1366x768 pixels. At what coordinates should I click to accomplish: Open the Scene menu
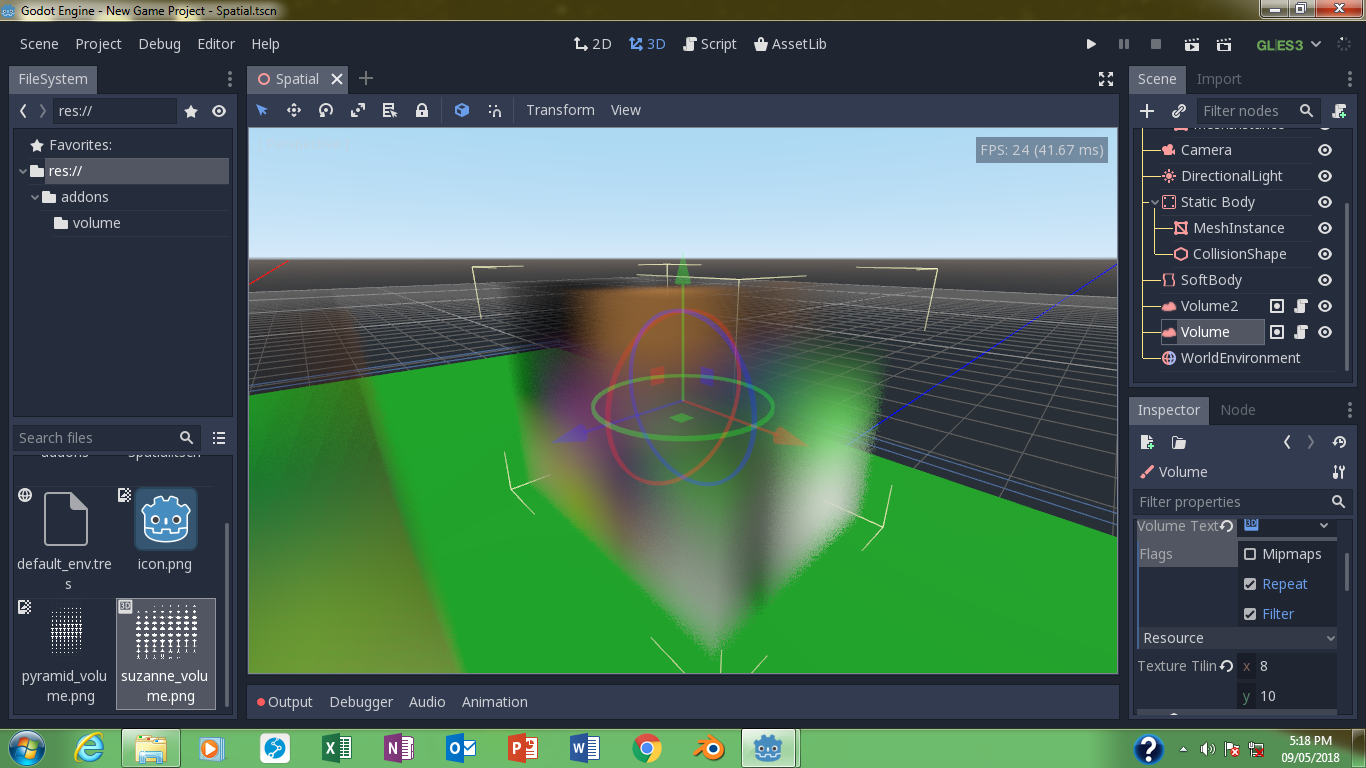39,44
